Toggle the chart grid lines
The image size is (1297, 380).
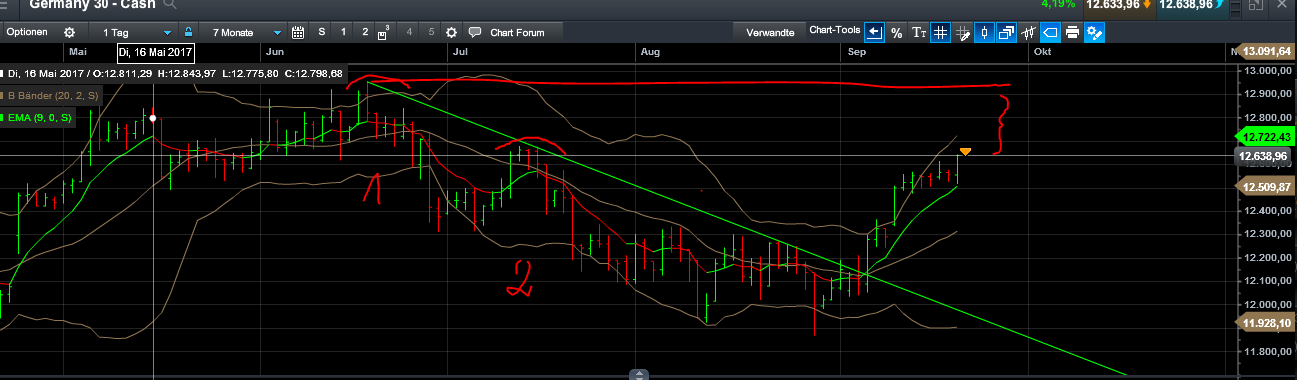pyautogui.click(x=940, y=32)
